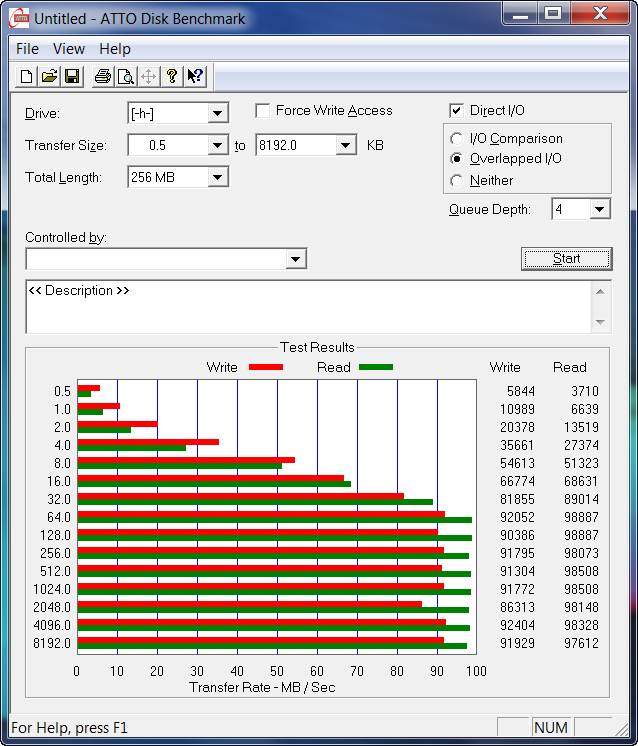Click the write value 10989
This screenshot has width=638, height=746.
click(517, 409)
